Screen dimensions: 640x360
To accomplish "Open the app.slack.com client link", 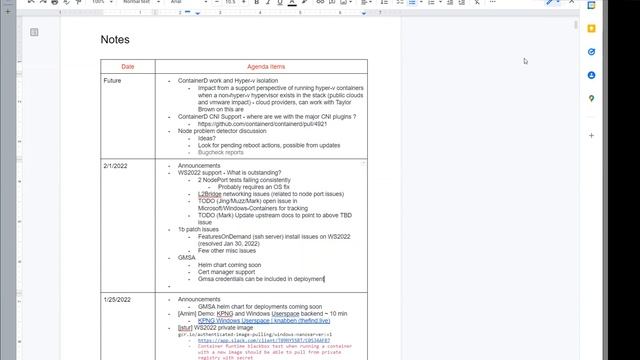I will 264,340.
